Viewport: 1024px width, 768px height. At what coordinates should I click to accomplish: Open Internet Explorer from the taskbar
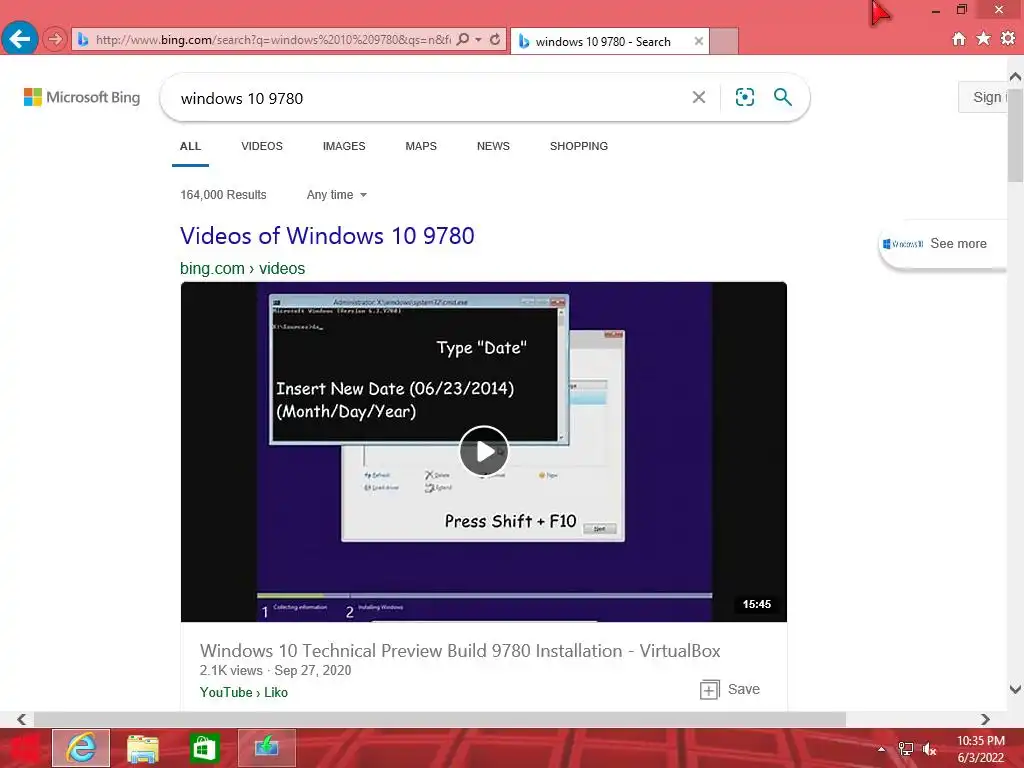(81, 748)
